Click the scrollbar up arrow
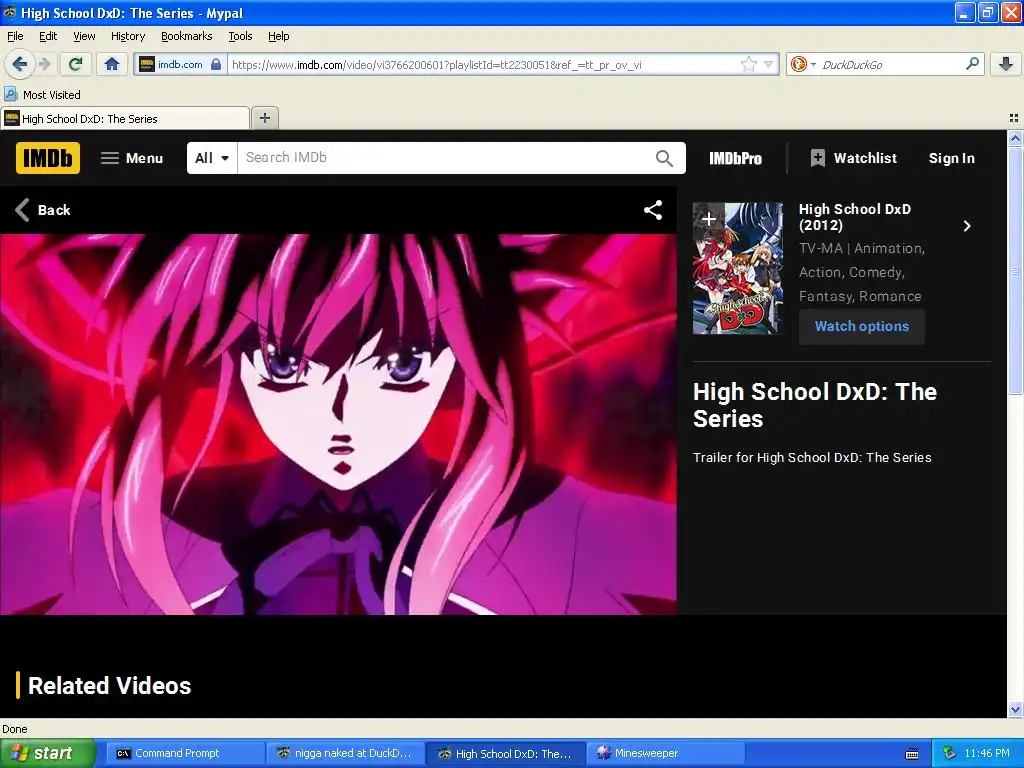 (x=1015, y=137)
